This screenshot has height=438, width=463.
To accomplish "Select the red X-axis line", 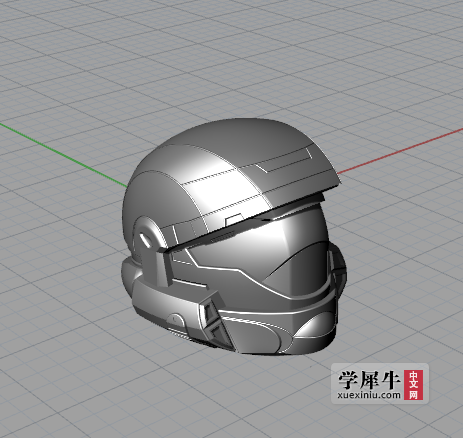I will pyautogui.click(x=400, y=151).
